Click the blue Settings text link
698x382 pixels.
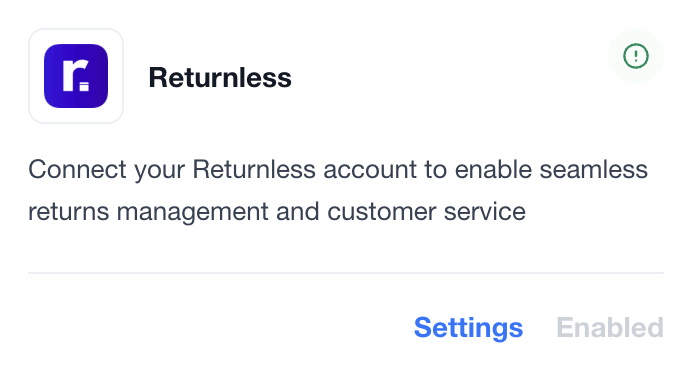[468, 328]
